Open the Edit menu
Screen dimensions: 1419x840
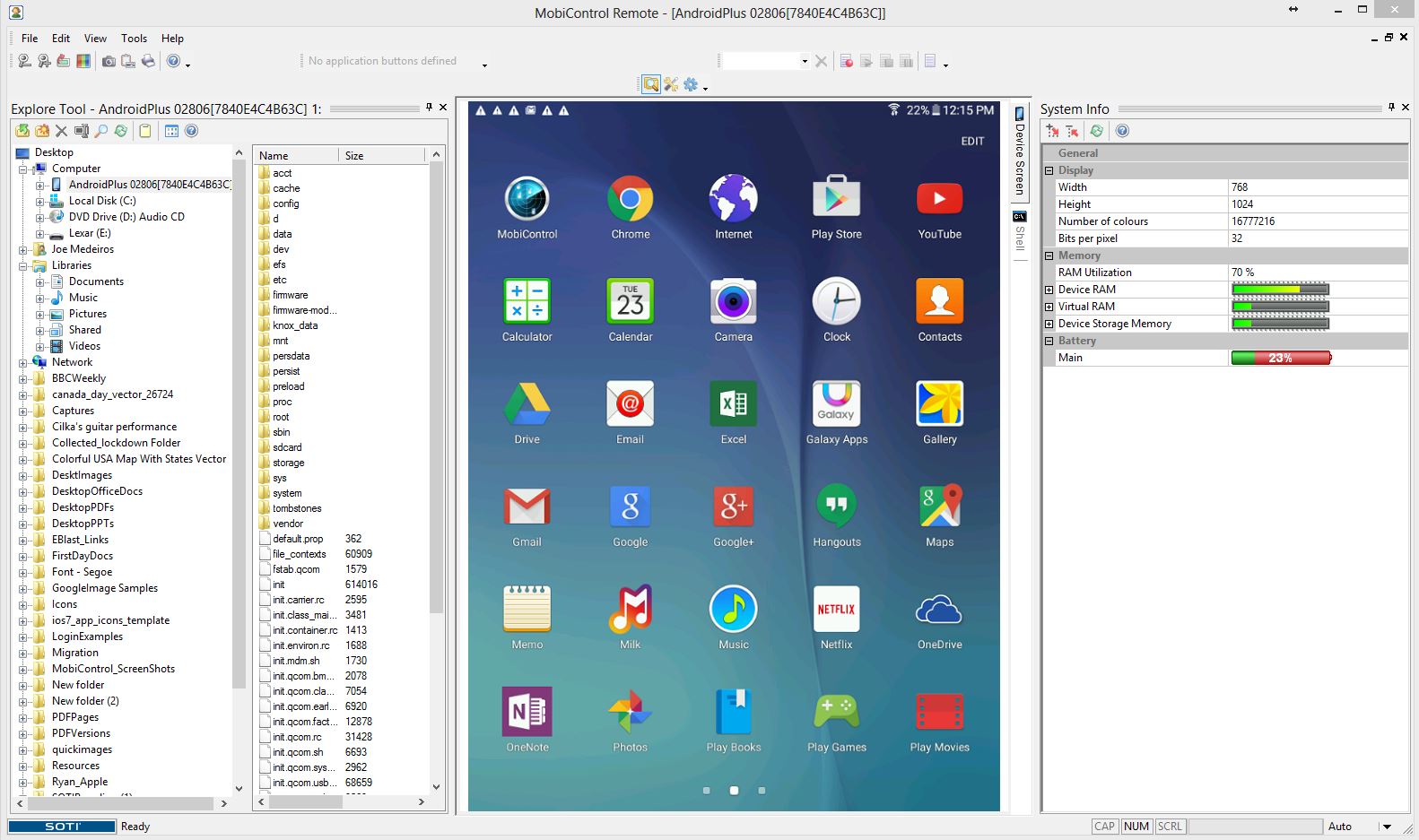(x=61, y=39)
